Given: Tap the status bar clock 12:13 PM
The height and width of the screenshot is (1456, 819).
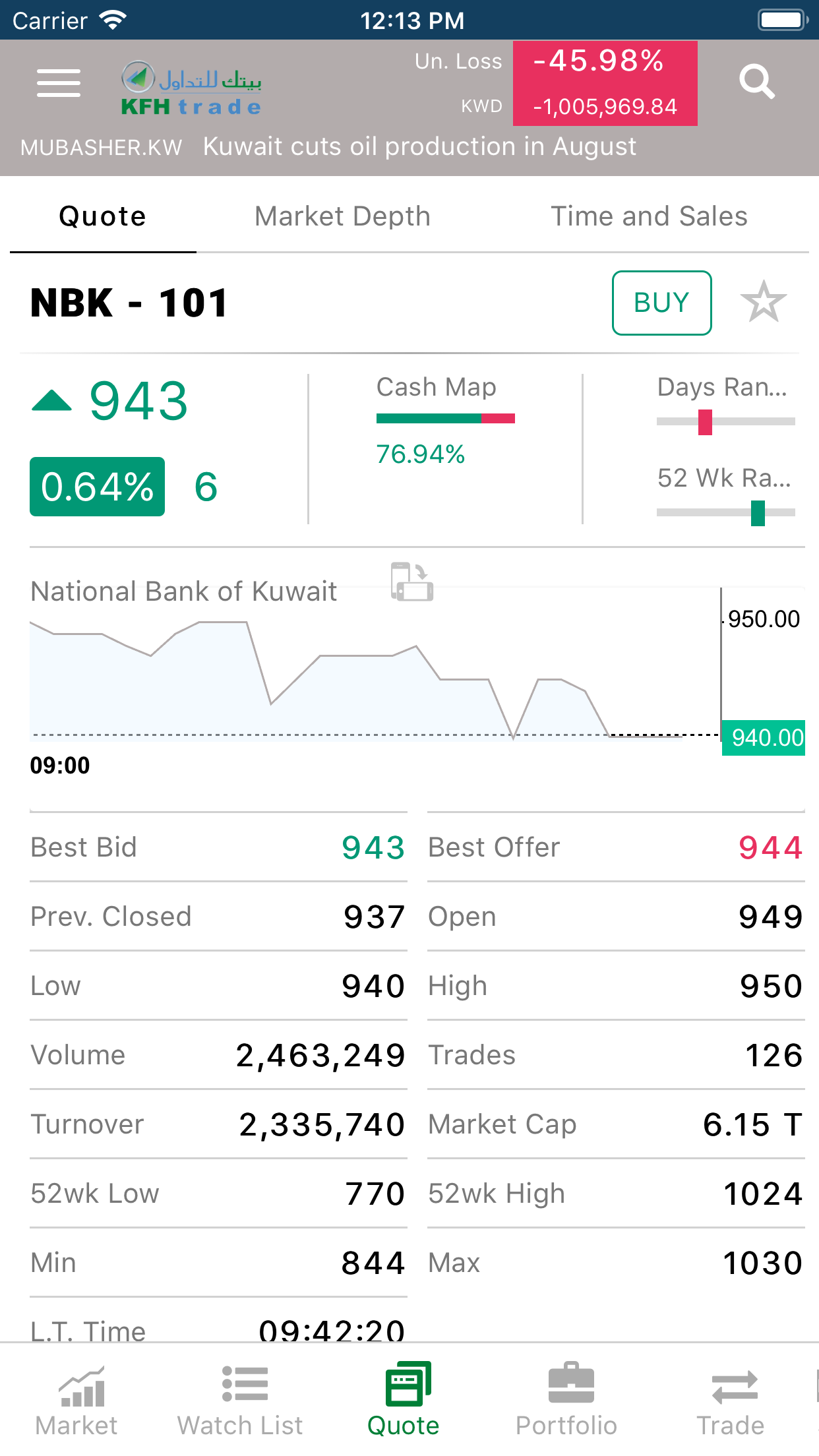Looking at the screenshot, I should click(412, 20).
